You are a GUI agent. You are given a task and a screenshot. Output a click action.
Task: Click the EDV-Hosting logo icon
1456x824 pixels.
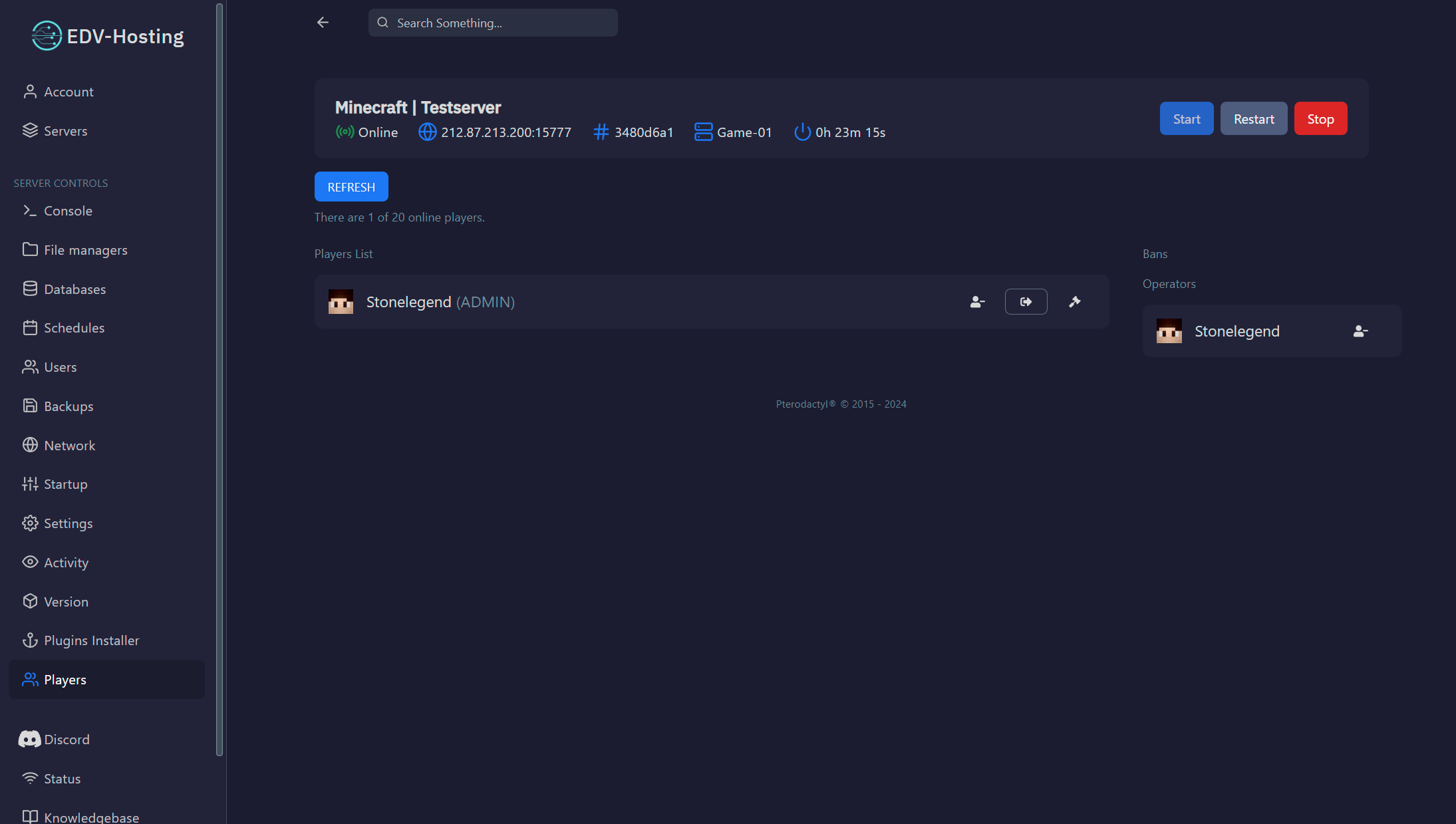[x=47, y=36]
